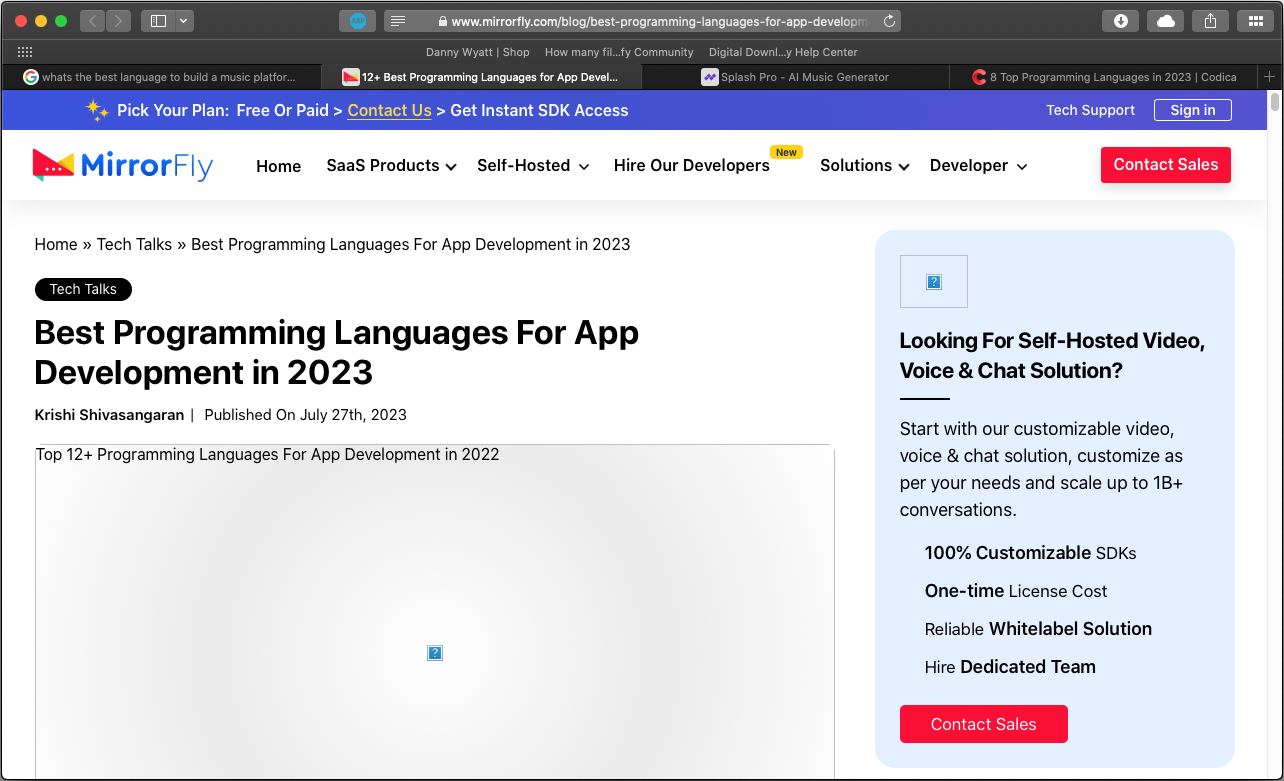
Task: Expand the SaaS Products dropdown
Action: click(391, 166)
